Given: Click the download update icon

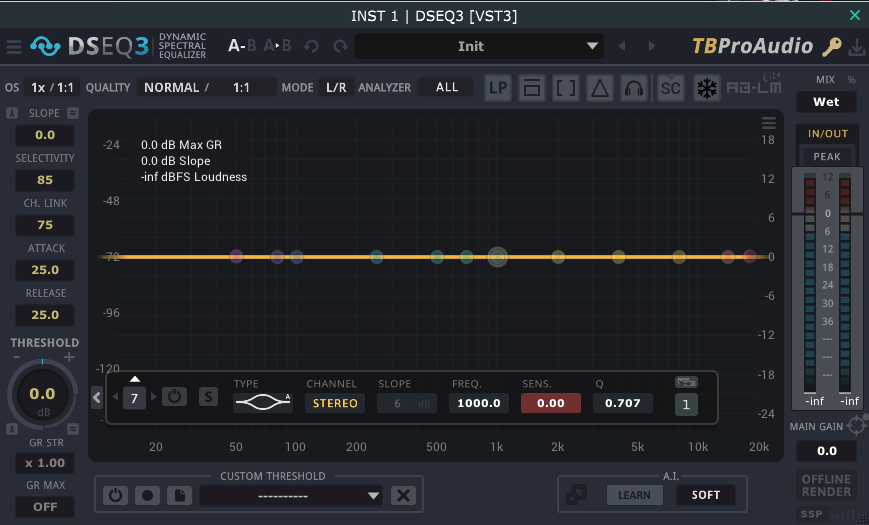Looking at the screenshot, I should click(x=857, y=47).
